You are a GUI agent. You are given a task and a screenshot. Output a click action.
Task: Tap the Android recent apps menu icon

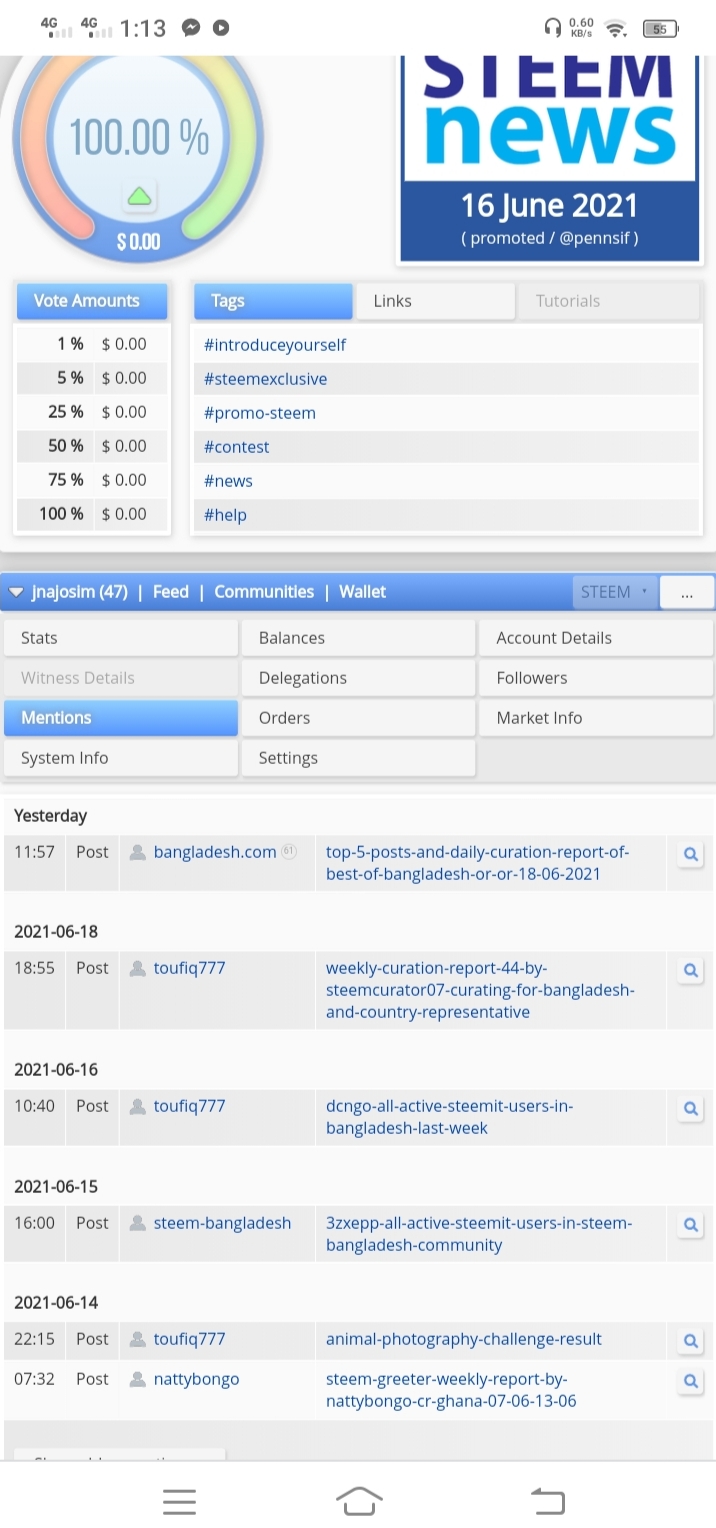tap(179, 1501)
